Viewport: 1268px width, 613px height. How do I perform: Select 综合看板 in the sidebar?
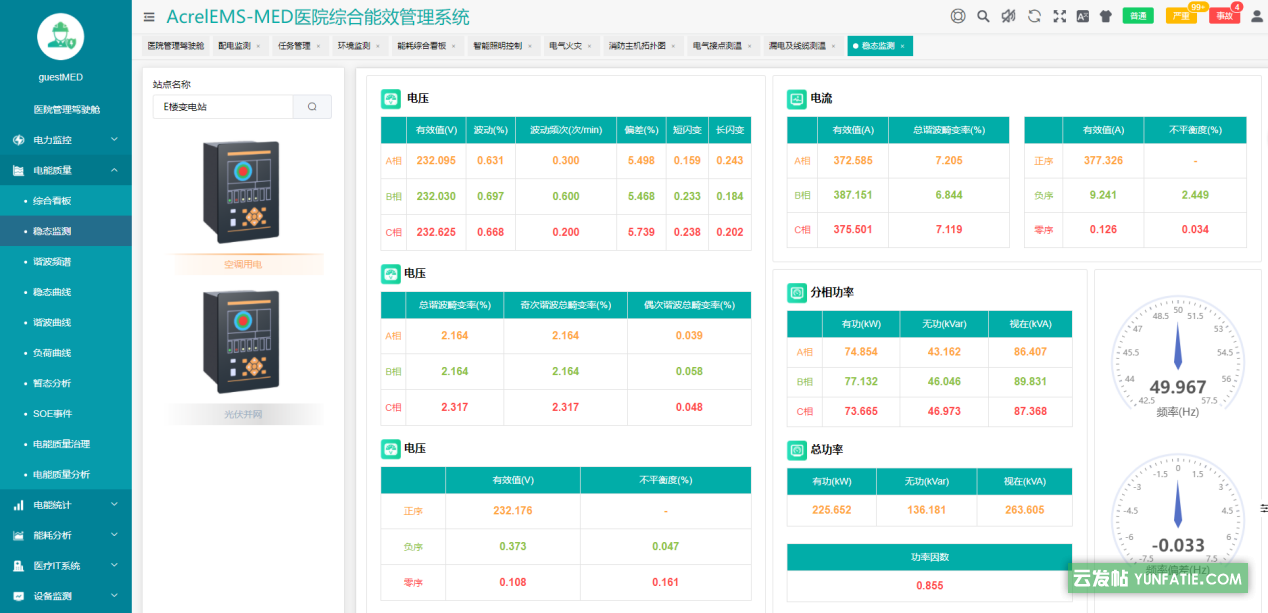(x=66, y=201)
